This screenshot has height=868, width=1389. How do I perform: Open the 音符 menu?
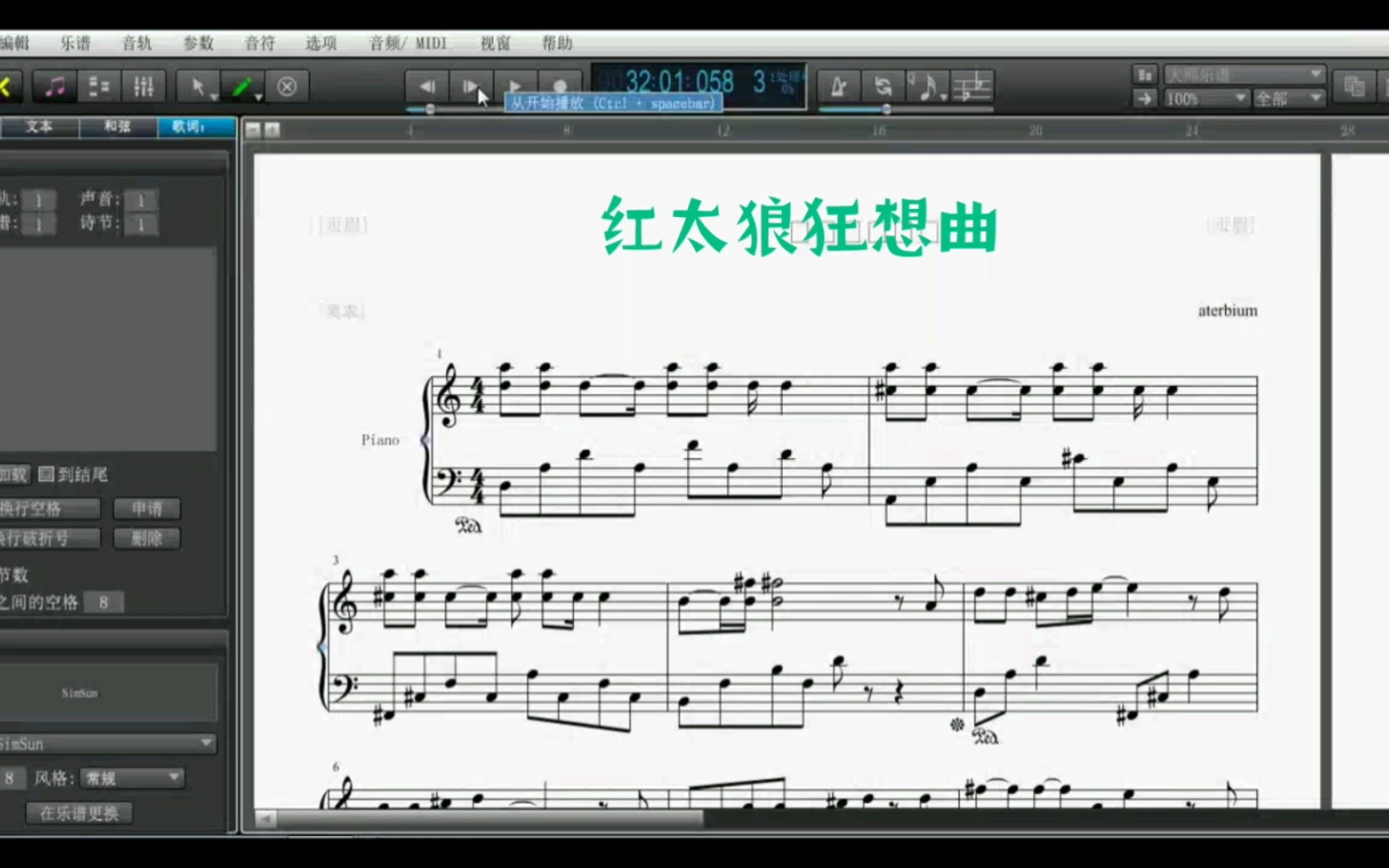coord(260,43)
